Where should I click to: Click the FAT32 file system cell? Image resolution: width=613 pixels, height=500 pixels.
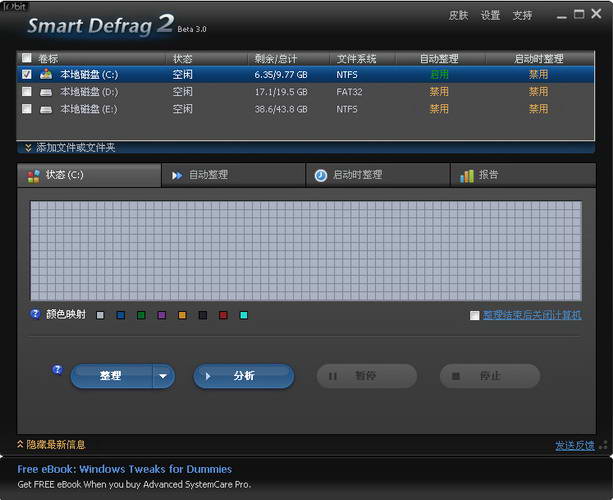pyautogui.click(x=349, y=92)
